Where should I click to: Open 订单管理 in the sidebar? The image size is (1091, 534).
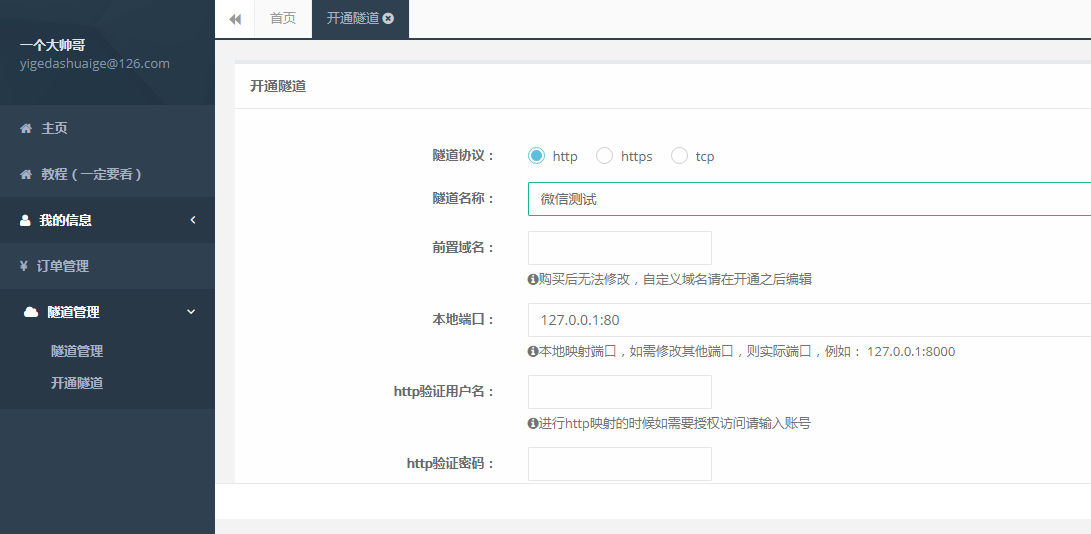click(107, 266)
